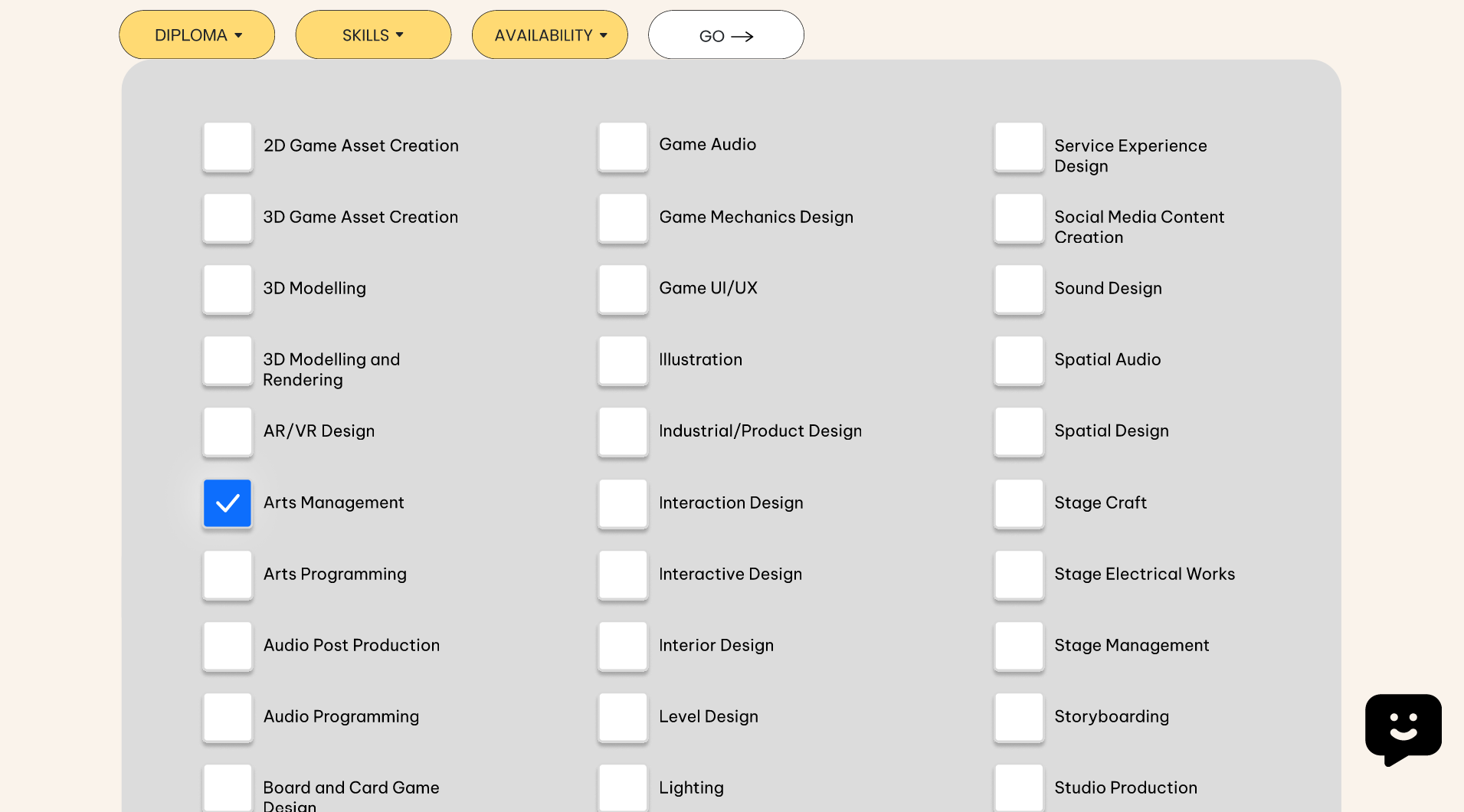Image resolution: width=1464 pixels, height=812 pixels.
Task: Expand the DIPLOMA dropdown
Action: (x=197, y=35)
